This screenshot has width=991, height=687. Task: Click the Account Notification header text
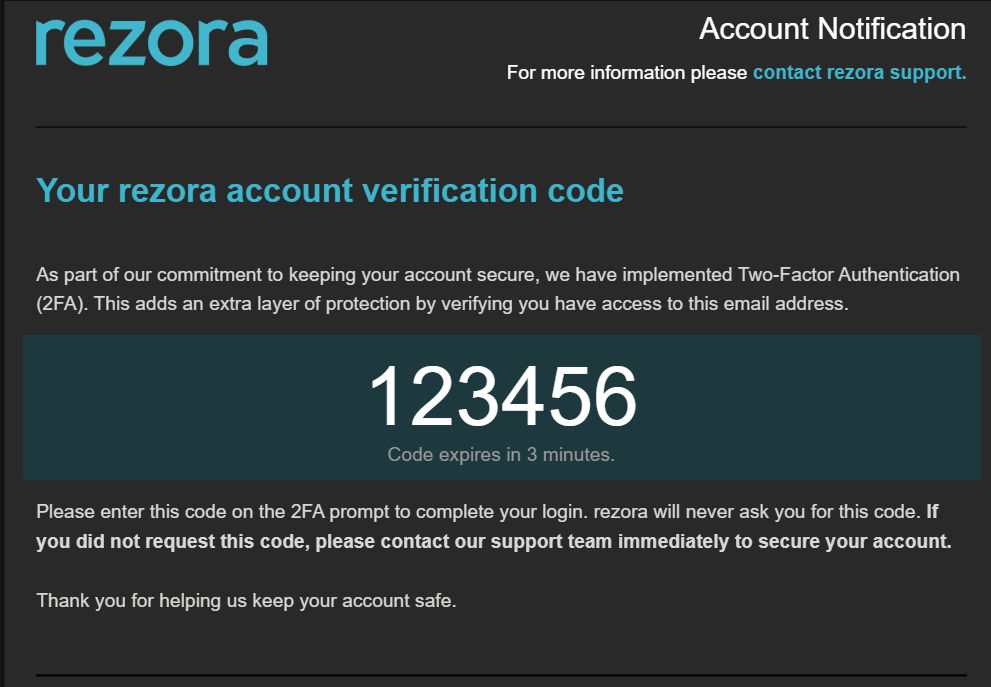pos(832,29)
